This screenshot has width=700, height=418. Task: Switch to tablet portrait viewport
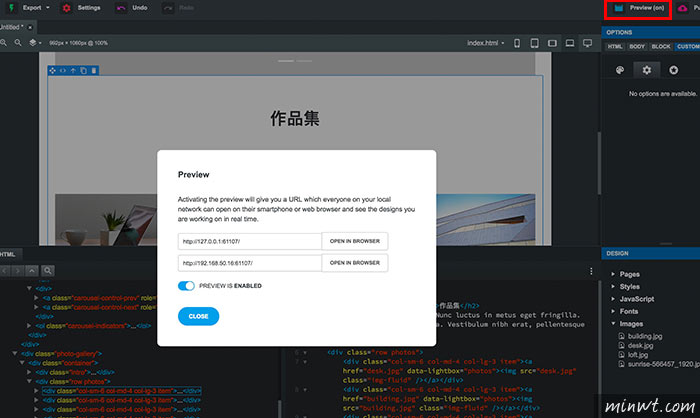tap(534, 43)
